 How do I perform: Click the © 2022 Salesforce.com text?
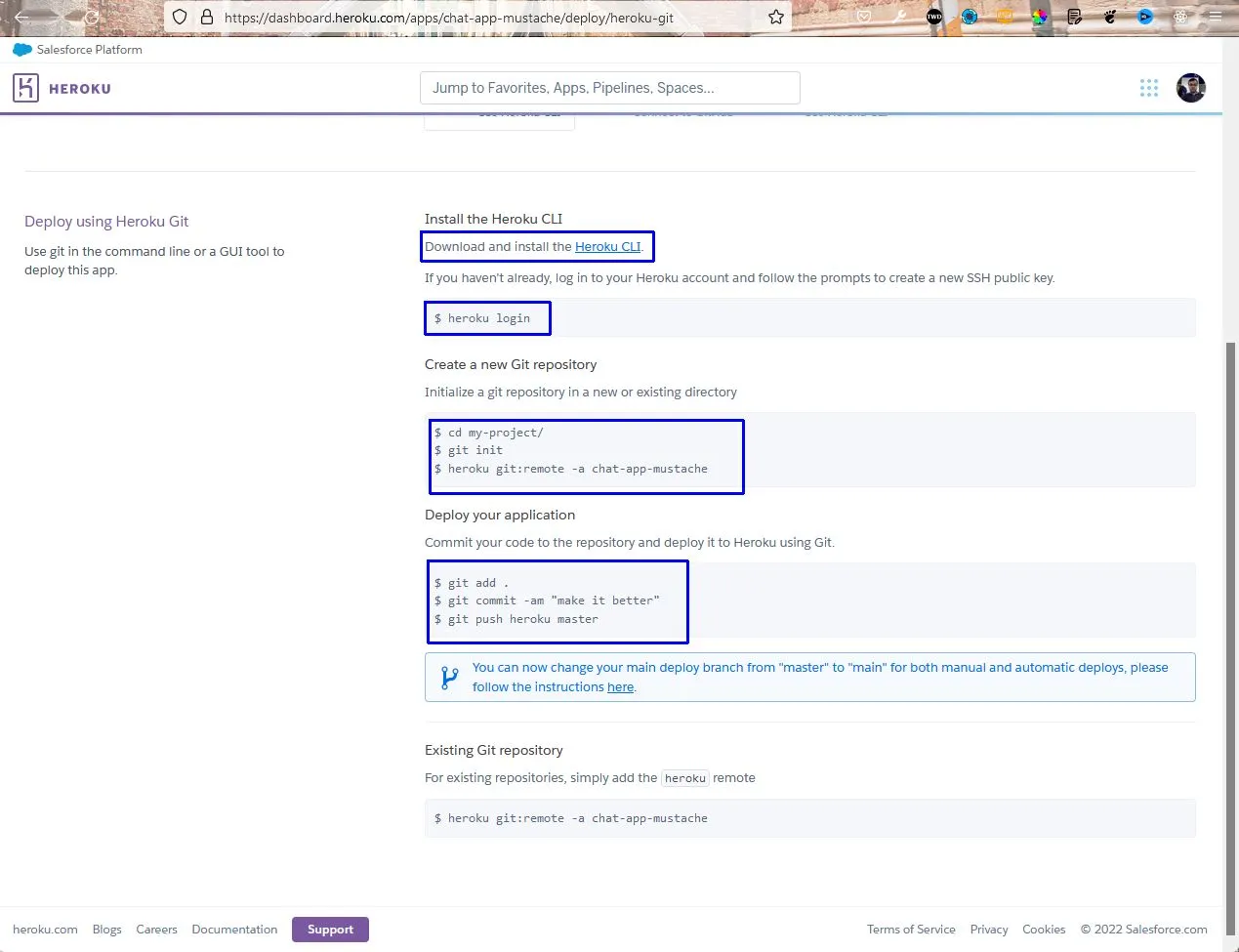(x=1143, y=930)
